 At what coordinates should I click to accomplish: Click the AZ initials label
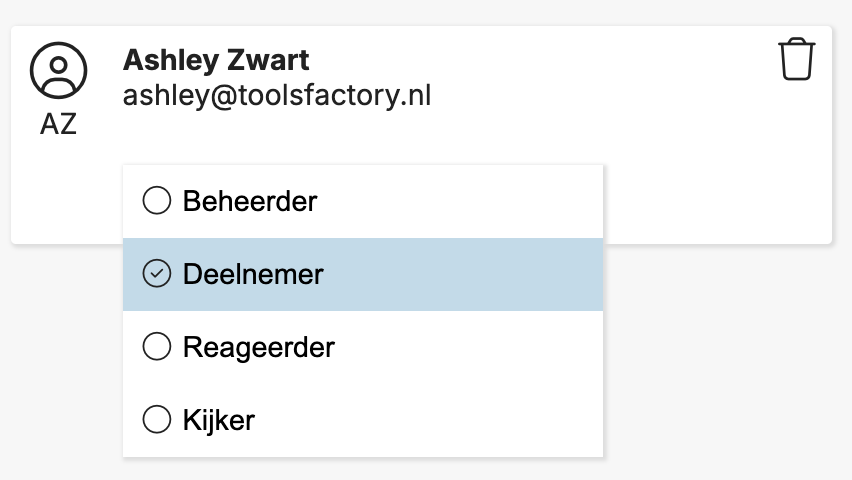58,124
